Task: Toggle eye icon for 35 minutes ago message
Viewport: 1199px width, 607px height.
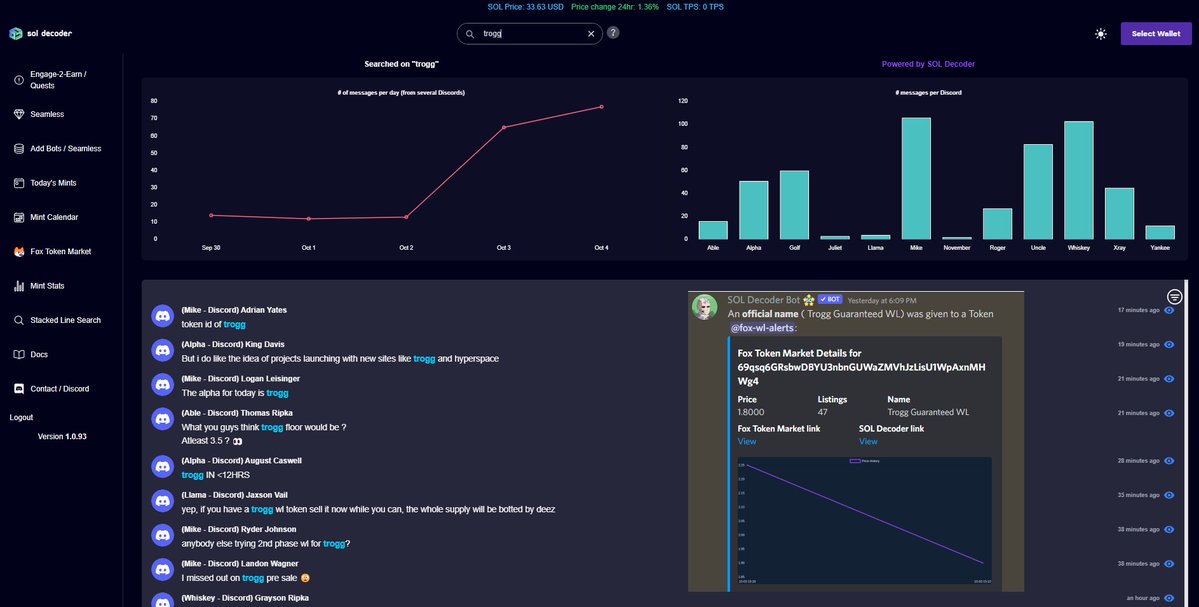Action: (1168, 495)
